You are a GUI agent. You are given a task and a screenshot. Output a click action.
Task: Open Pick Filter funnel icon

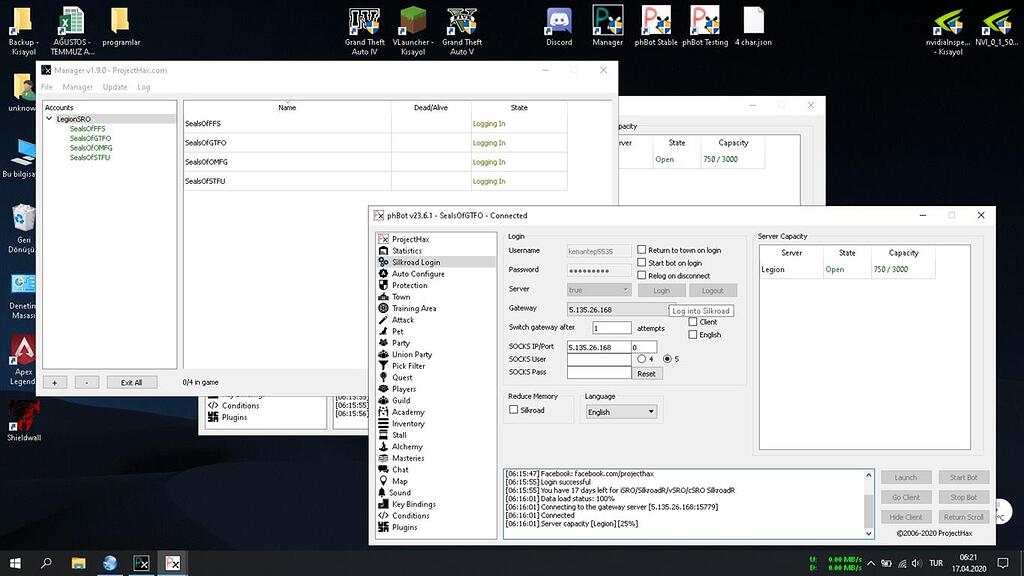click(383, 366)
